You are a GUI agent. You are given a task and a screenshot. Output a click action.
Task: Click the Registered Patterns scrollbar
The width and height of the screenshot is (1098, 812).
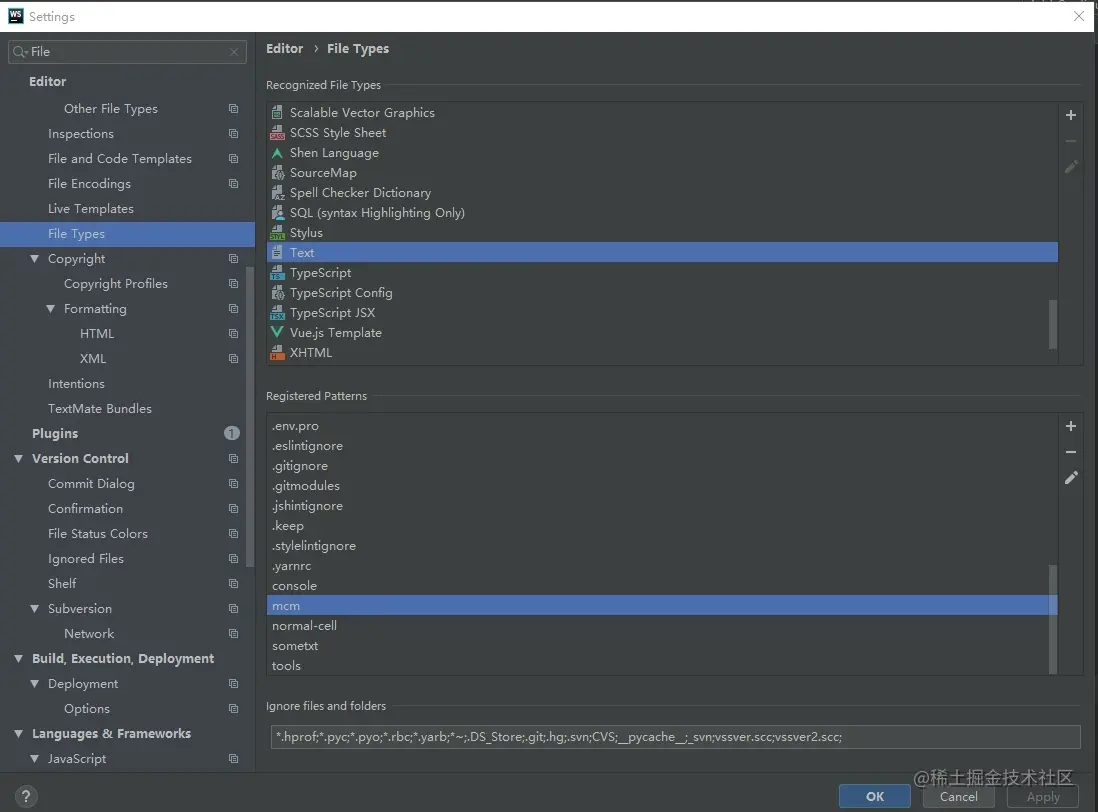1052,619
